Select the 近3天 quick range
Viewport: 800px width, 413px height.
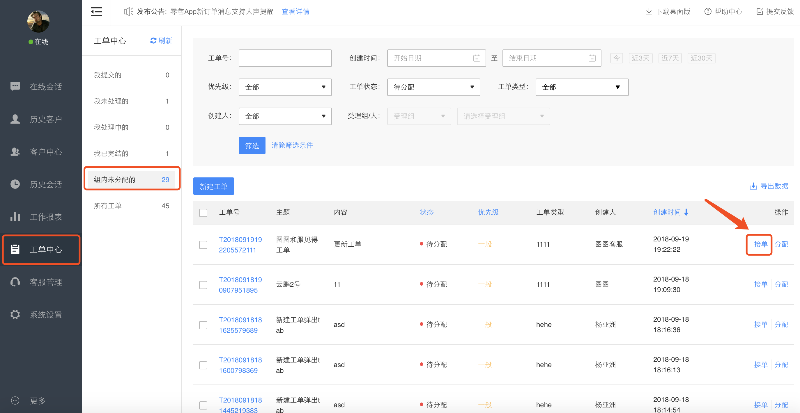[640, 58]
